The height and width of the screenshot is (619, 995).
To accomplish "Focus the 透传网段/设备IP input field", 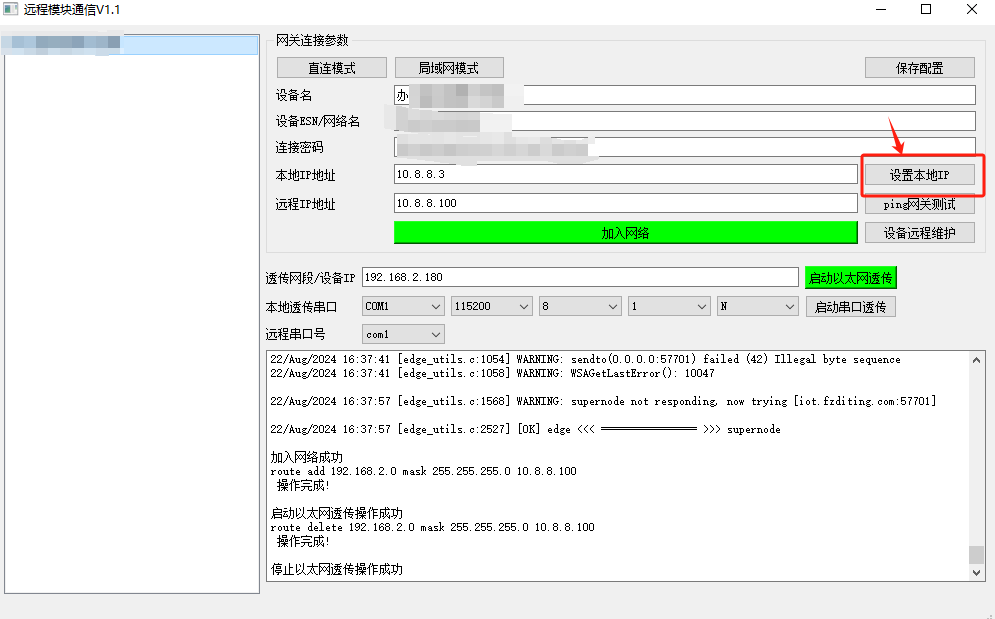I will (580, 278).
